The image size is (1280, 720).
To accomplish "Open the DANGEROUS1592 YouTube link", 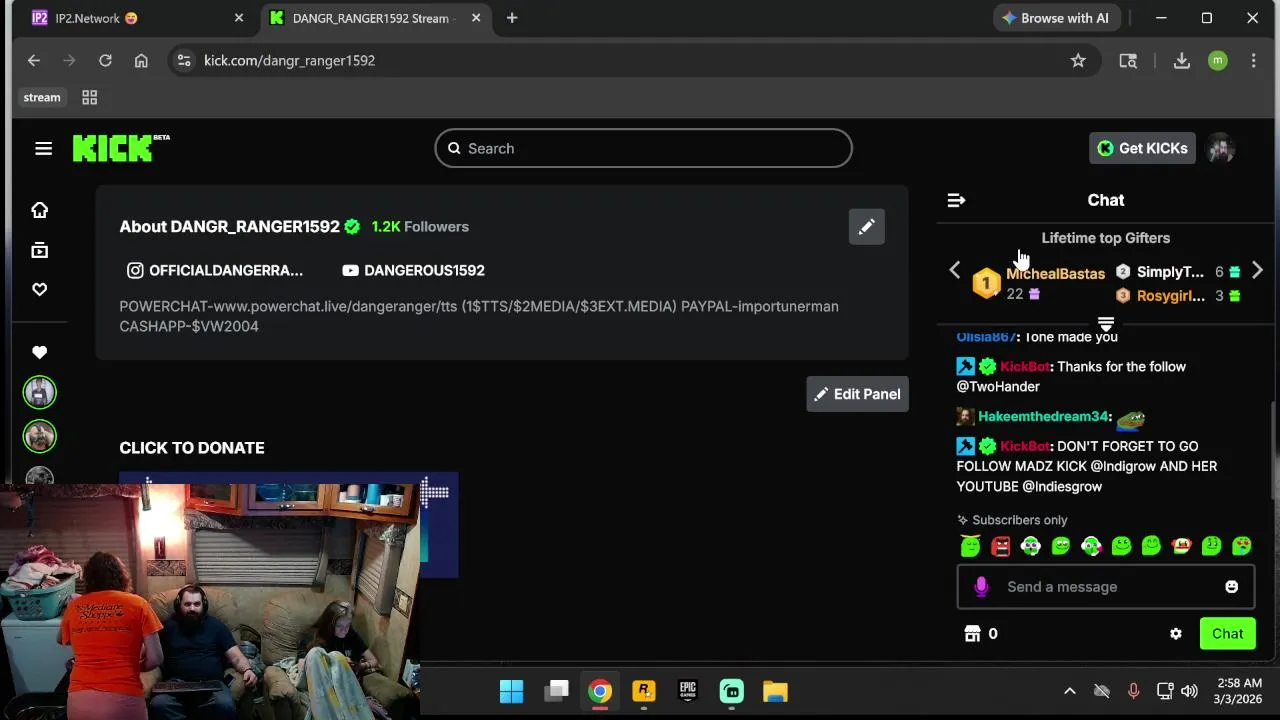I will (x=413, y=270).
